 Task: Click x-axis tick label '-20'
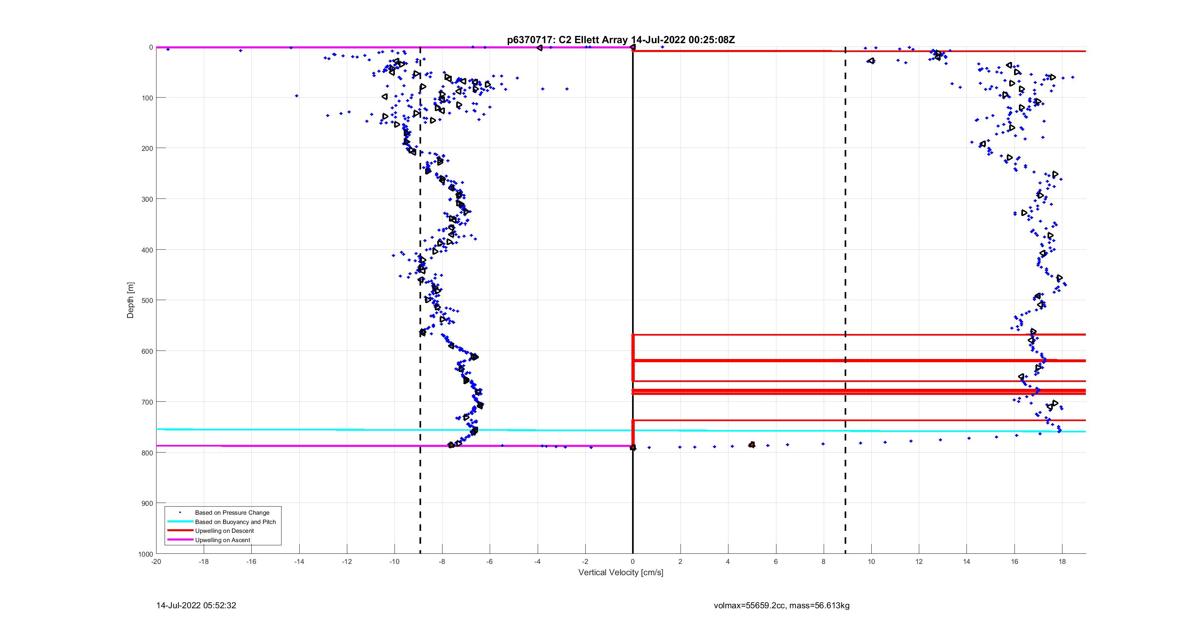156,561
